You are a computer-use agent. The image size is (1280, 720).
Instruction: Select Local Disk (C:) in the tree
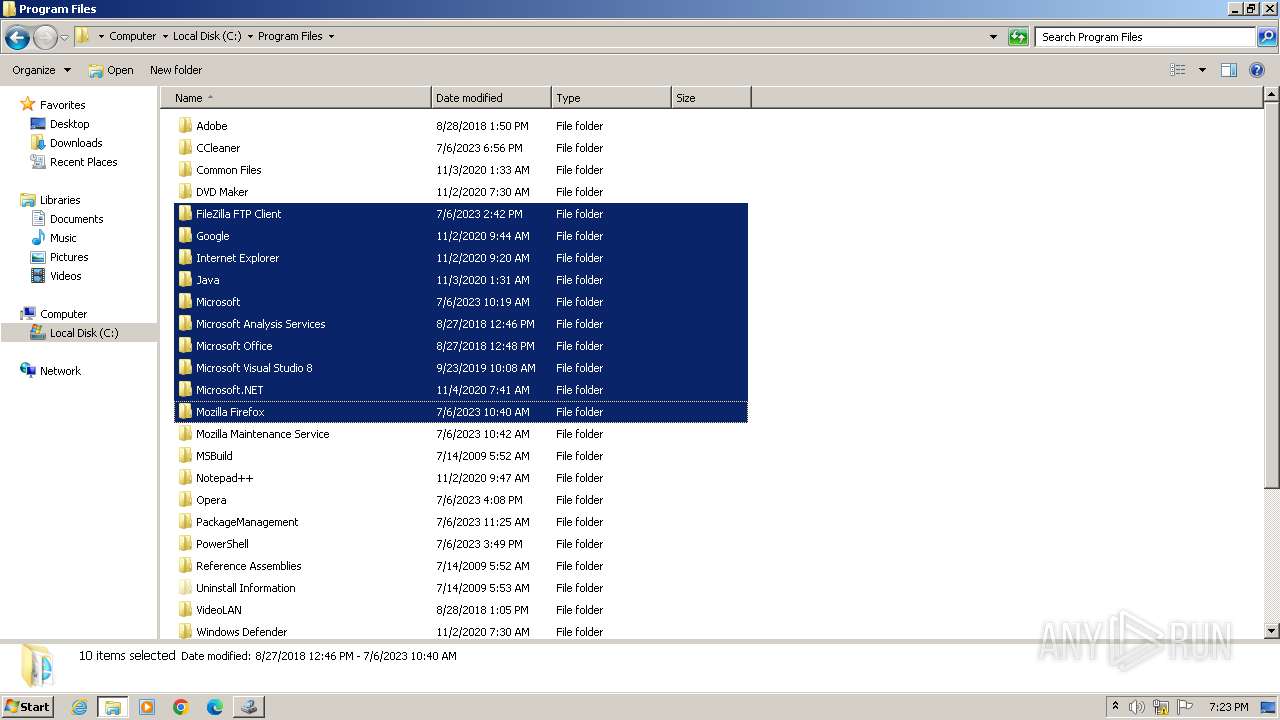coord(83,333)
